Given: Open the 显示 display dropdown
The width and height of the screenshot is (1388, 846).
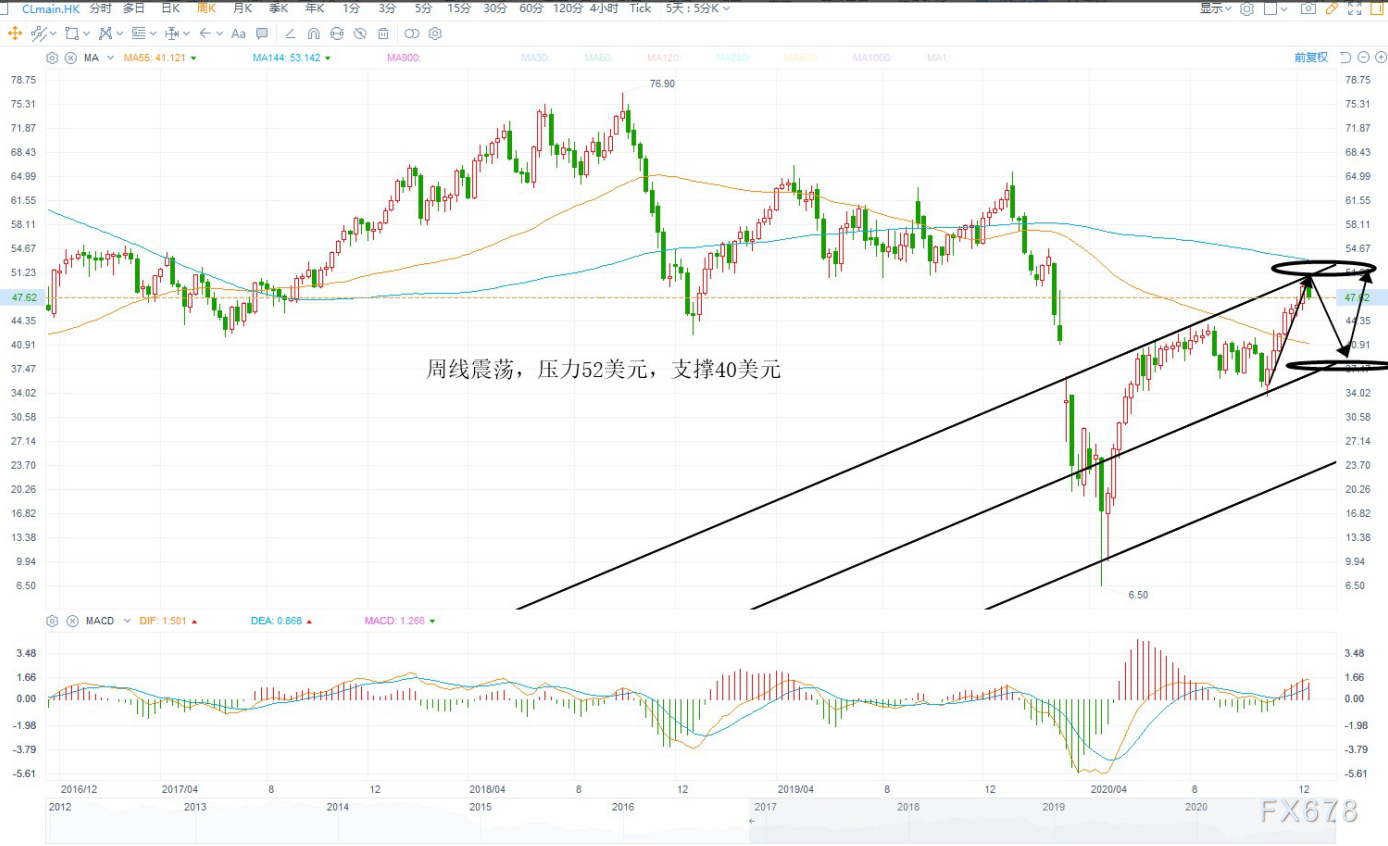Looking at the screenshot, I should [1217, 8].
